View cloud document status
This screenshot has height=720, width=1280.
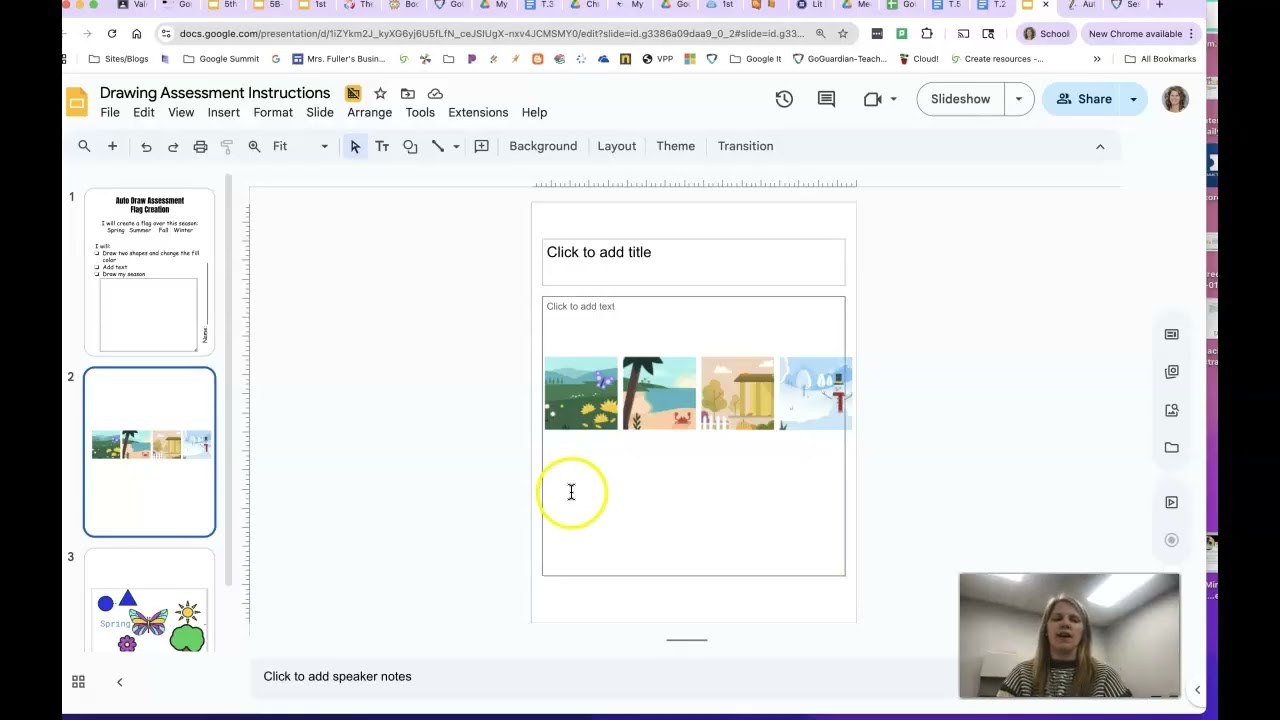435,93
